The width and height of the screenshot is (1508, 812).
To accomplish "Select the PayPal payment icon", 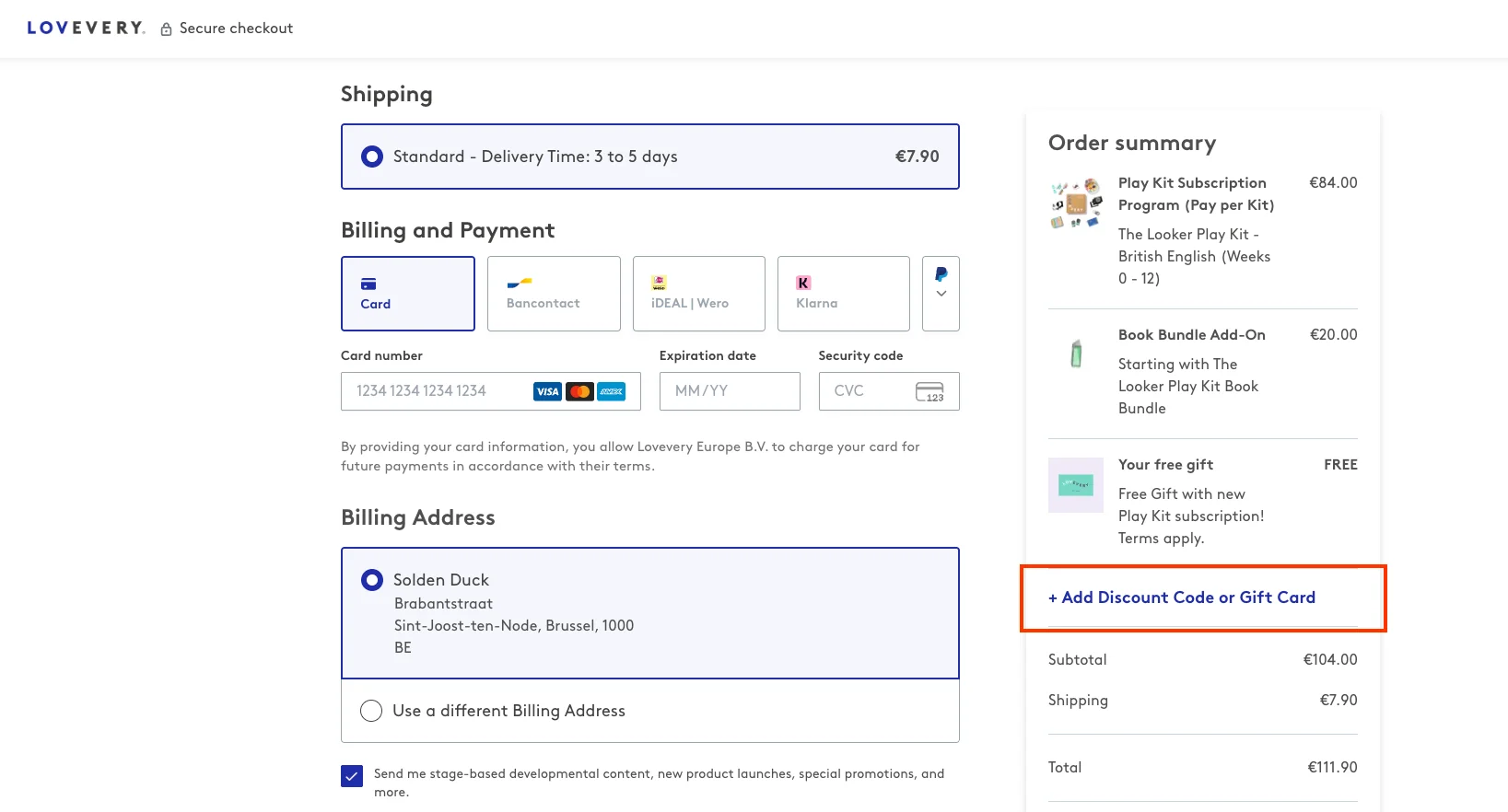I will click(941, 274).
